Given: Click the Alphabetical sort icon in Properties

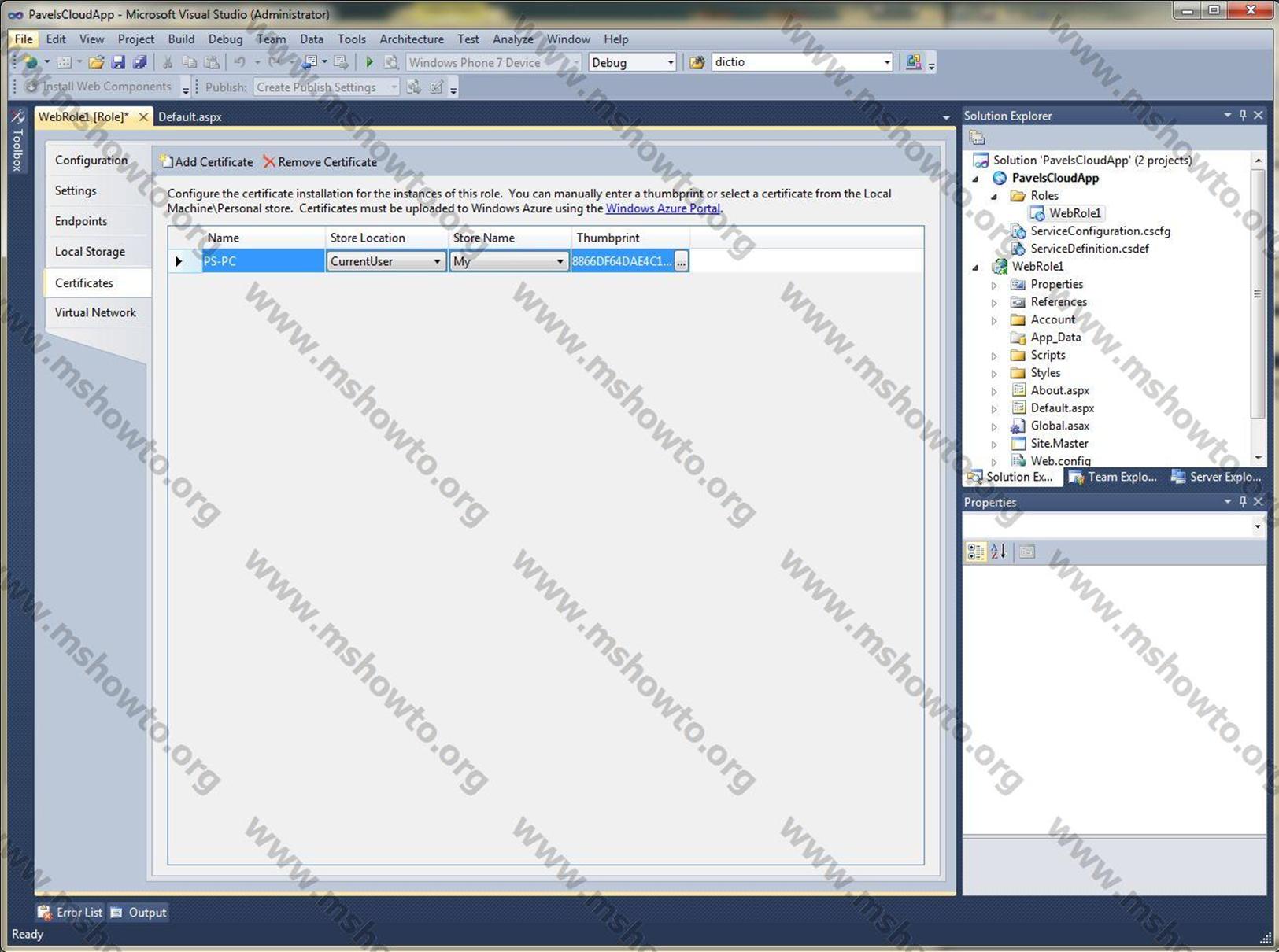Looking at the screenshot, I should click(x=998, y=552).
